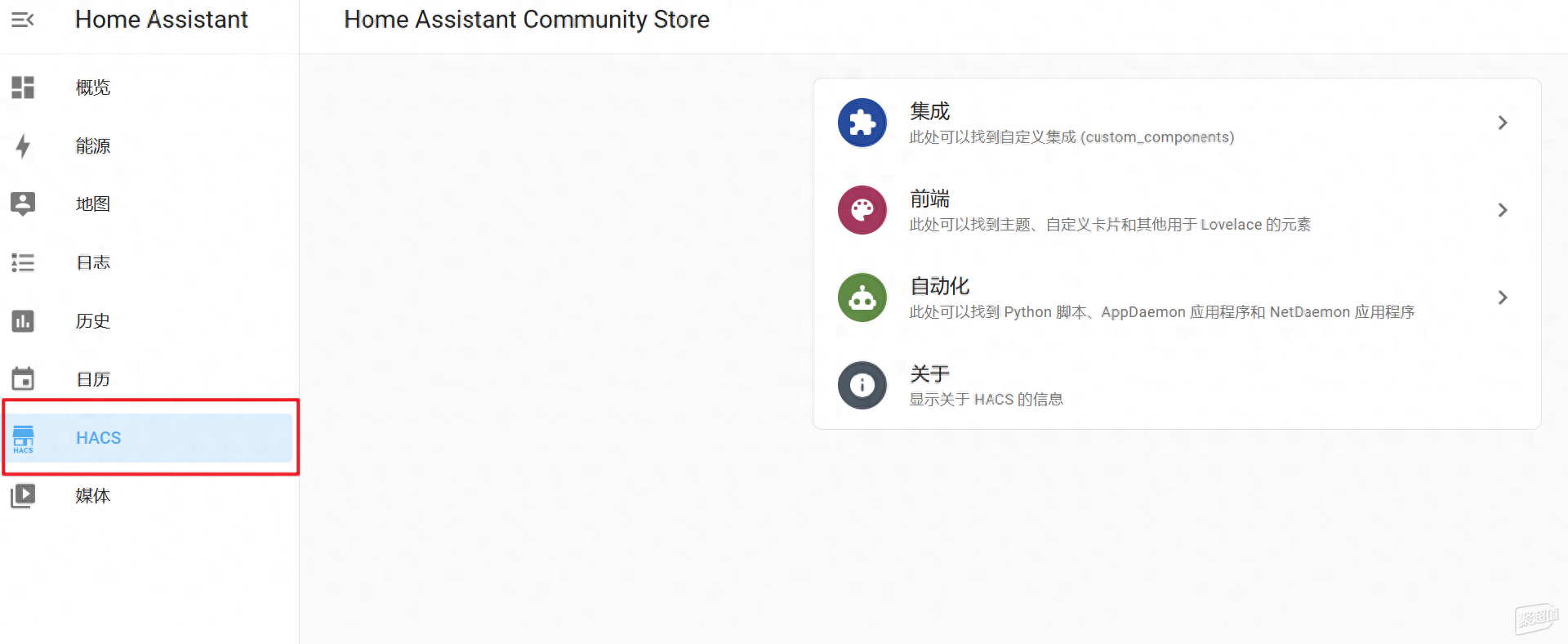Click '显示关于 HACS 的信息' text
Screen dimensions: 1568x644
(x=987, y=400)
